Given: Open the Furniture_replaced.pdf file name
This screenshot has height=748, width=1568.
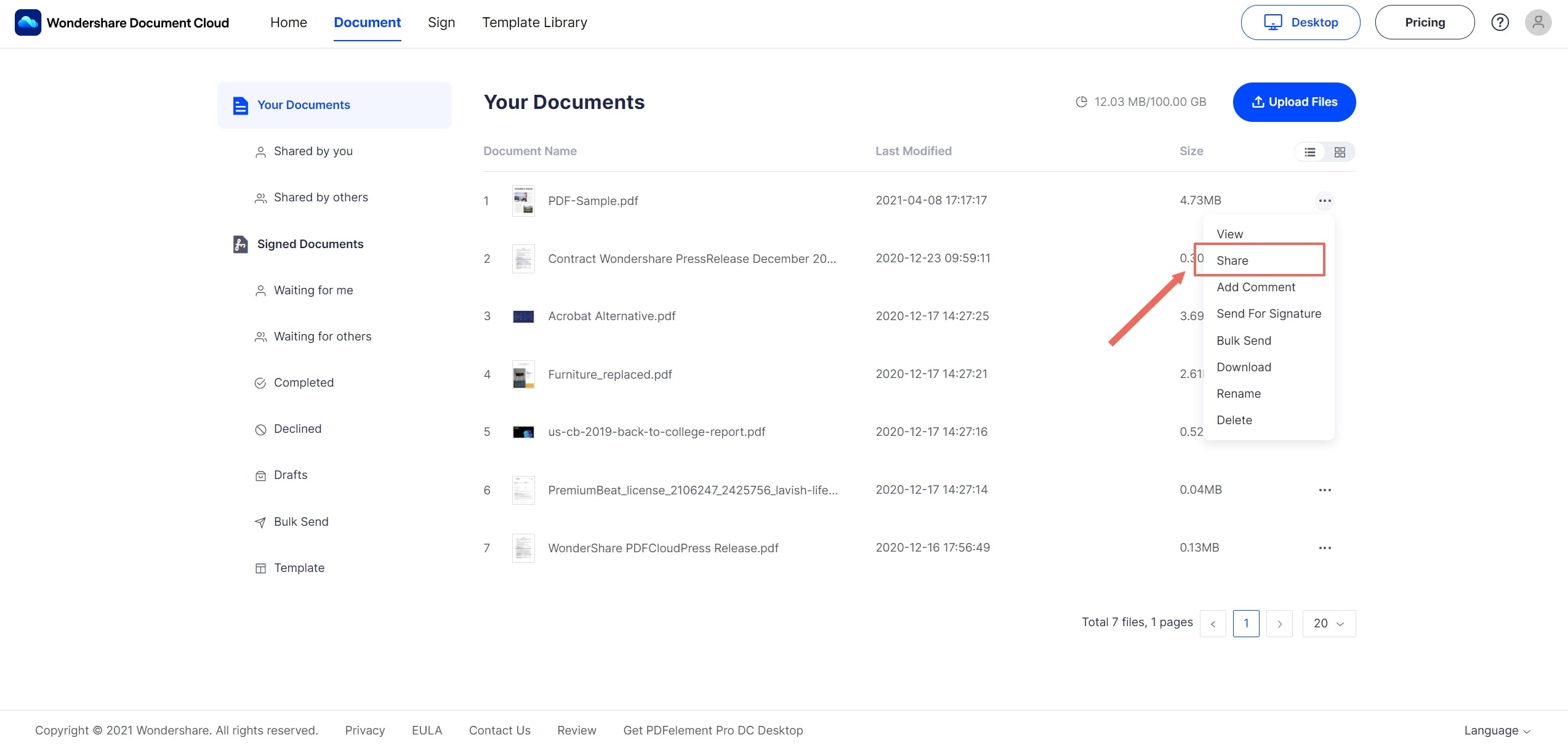Looking at the screenshot, I should pyautogui.click(x=609, y=375).
